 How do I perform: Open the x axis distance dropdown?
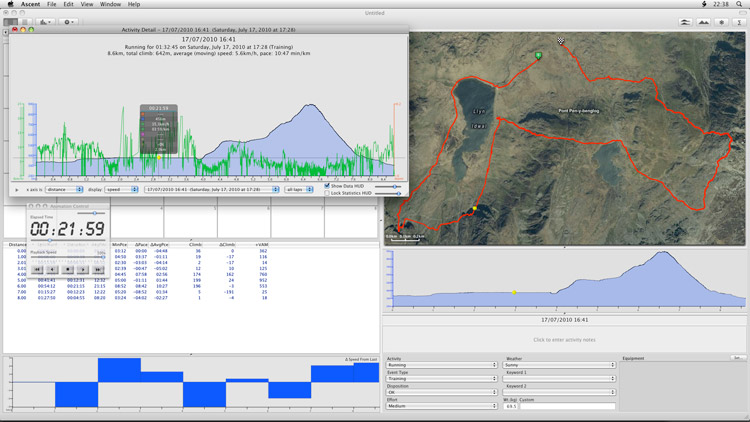pyautogui.click(x=64, y=189)
